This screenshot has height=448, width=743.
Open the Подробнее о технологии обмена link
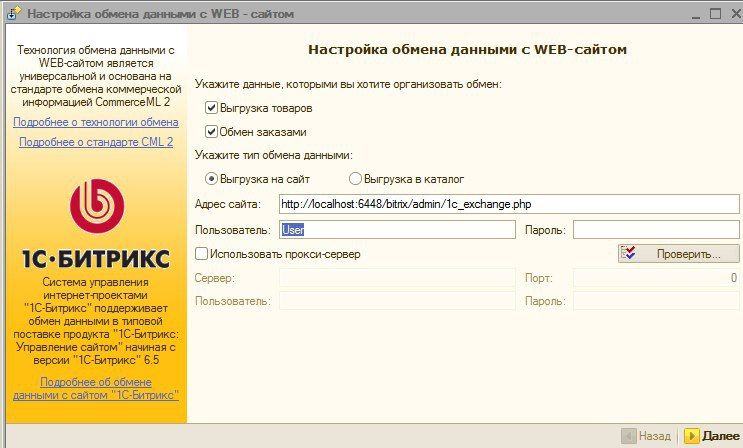coord(96,122)
